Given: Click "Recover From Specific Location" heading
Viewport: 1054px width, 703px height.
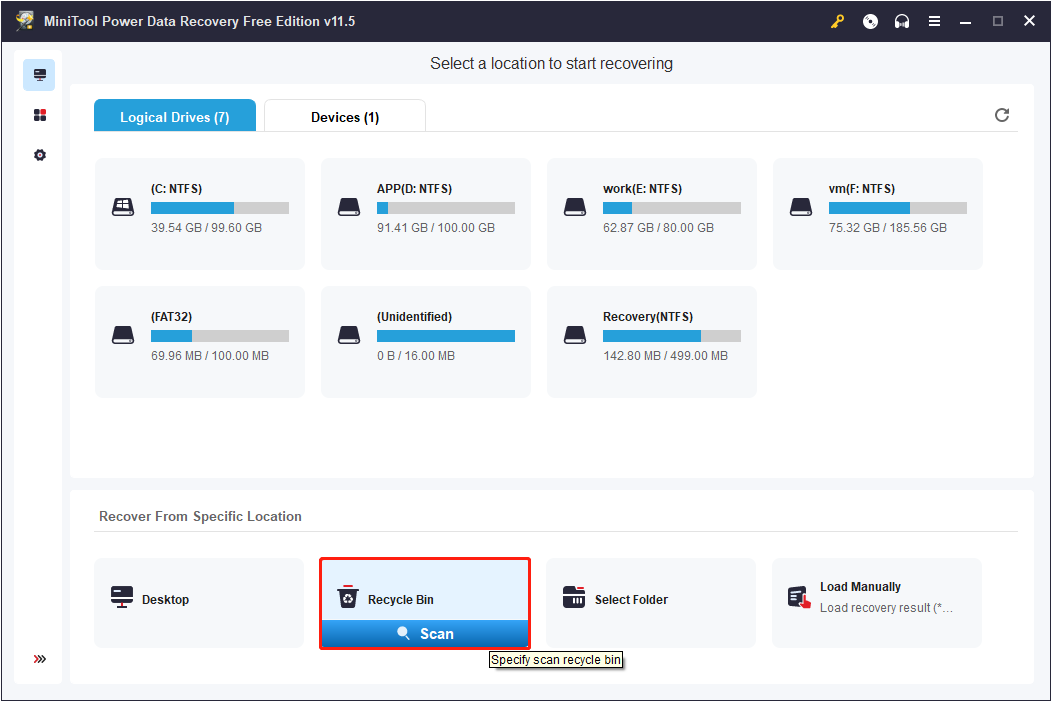Looking at the screenshot, I should click(x=200, y=516).
